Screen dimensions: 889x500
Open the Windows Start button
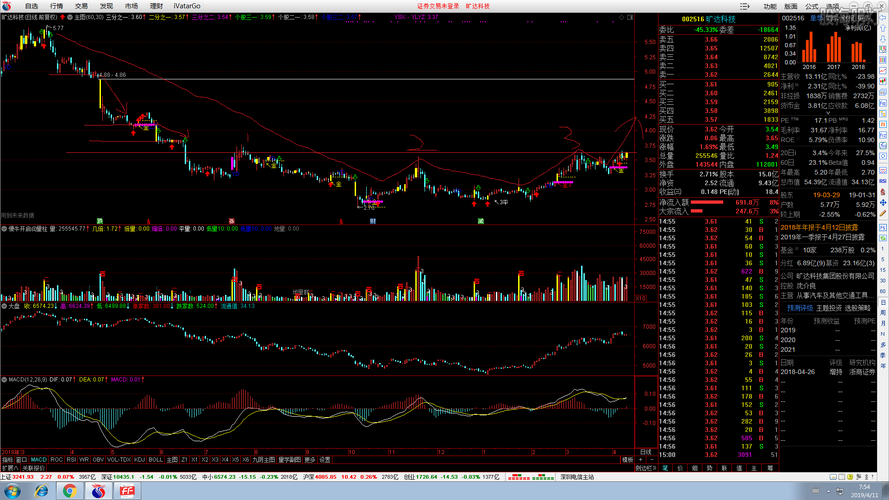[12, 491]
